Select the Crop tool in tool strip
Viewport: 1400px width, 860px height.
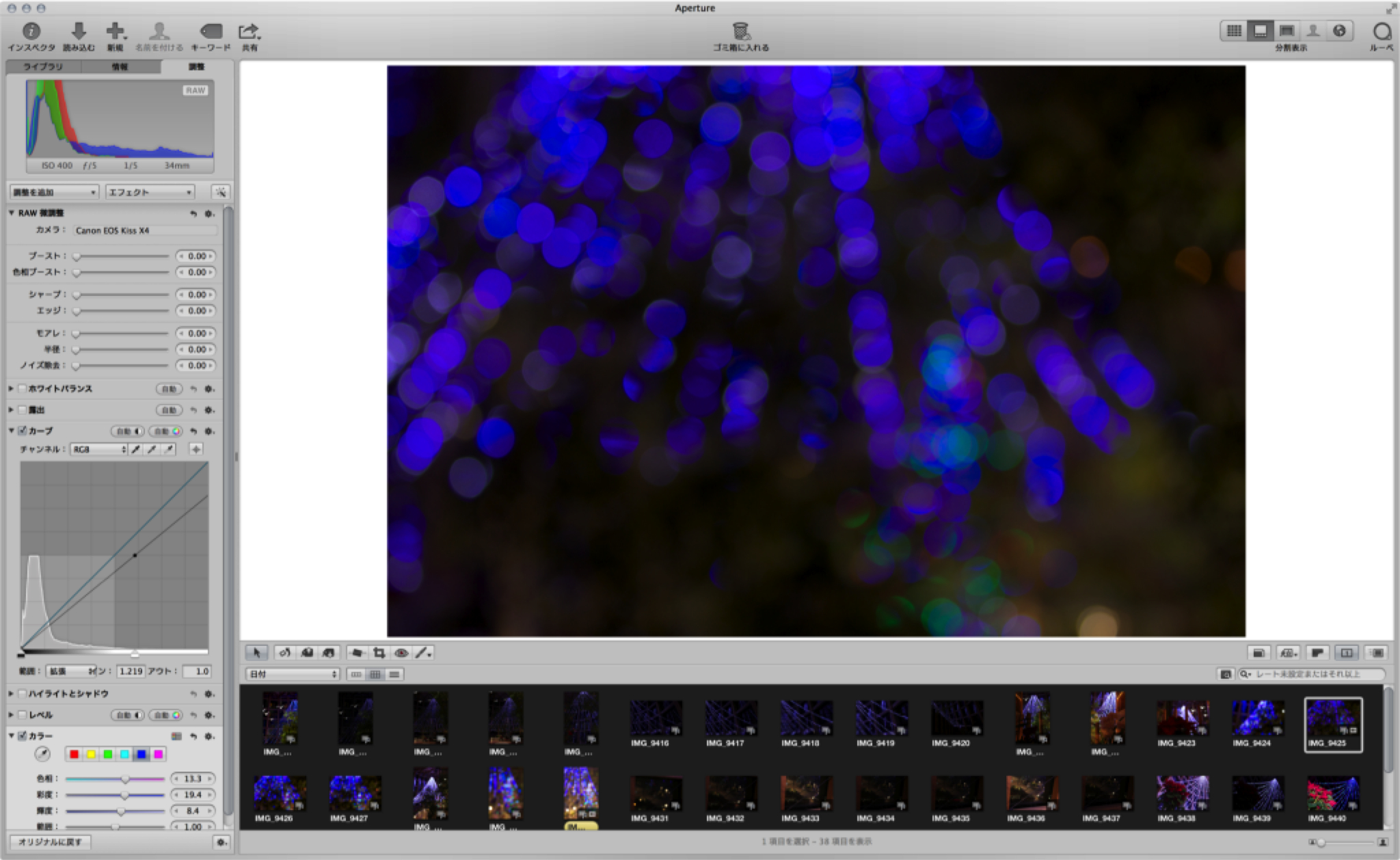379,653
